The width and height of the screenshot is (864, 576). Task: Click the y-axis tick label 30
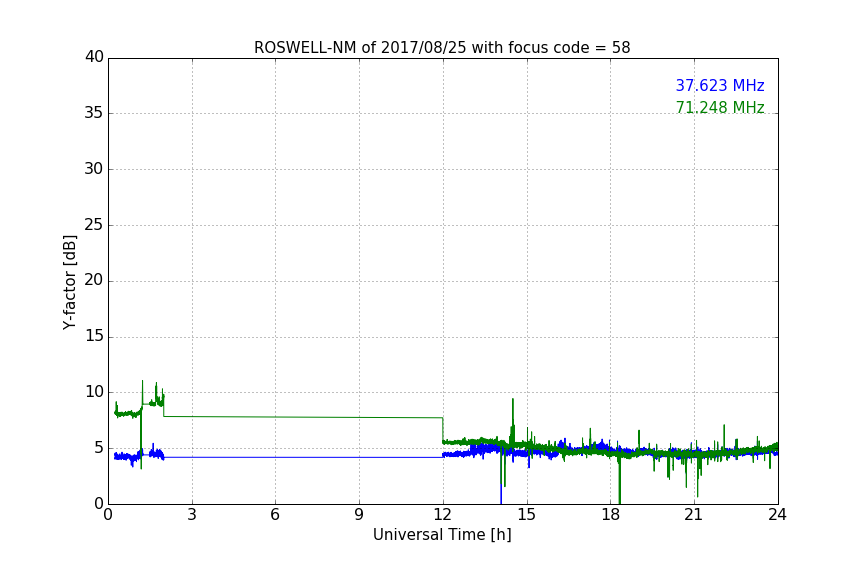point(94,169)
